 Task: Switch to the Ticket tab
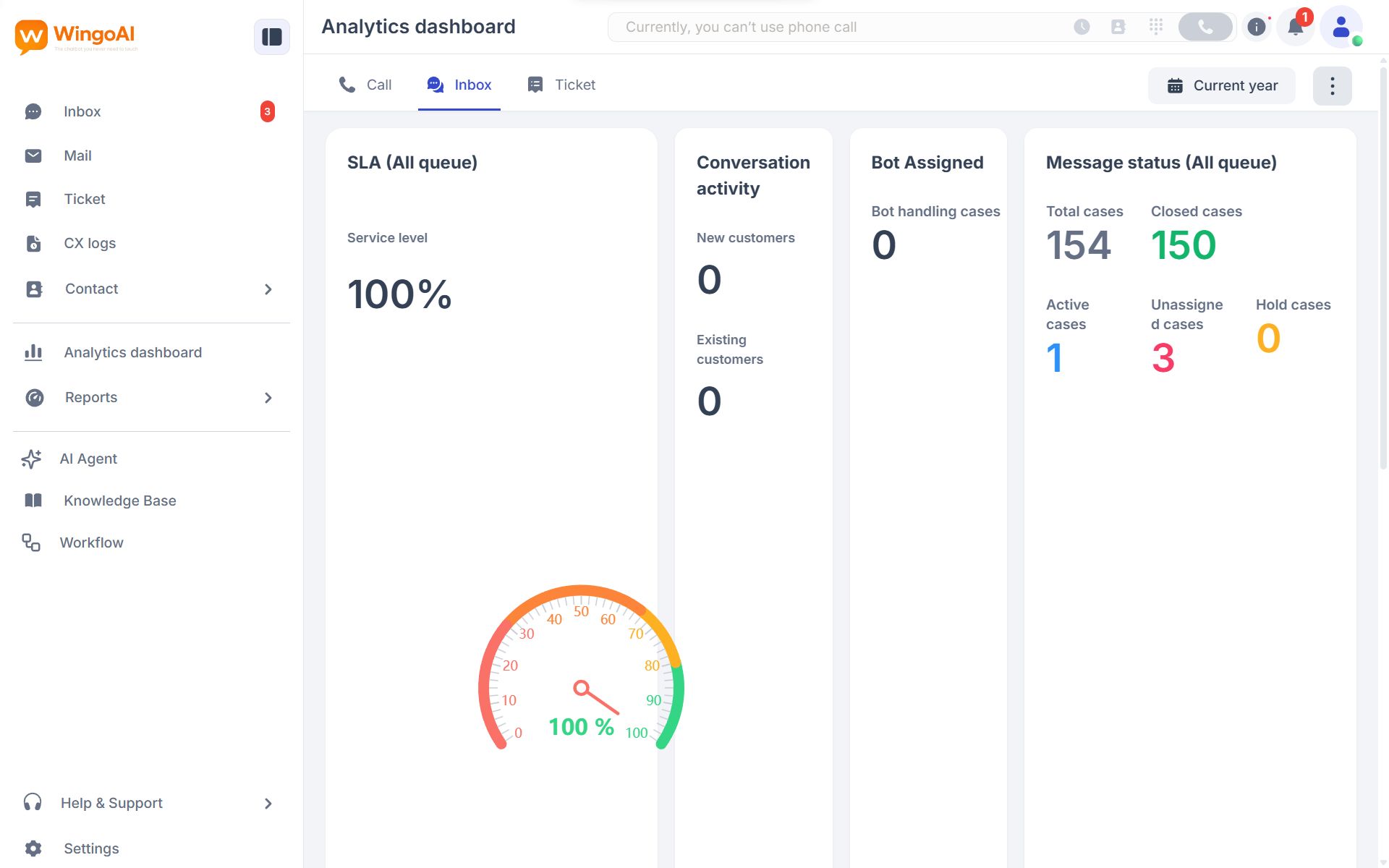(561, 85)
